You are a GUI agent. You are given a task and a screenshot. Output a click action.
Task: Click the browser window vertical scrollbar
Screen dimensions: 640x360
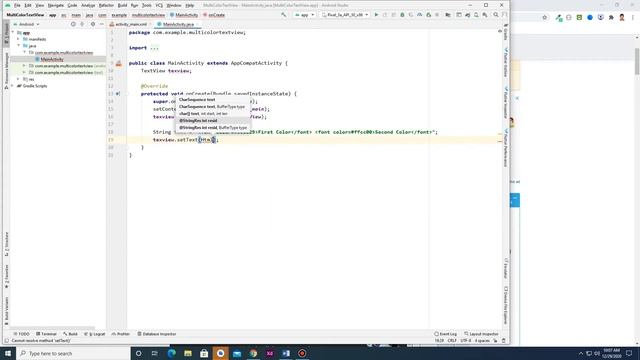click(x=637, y=61)
